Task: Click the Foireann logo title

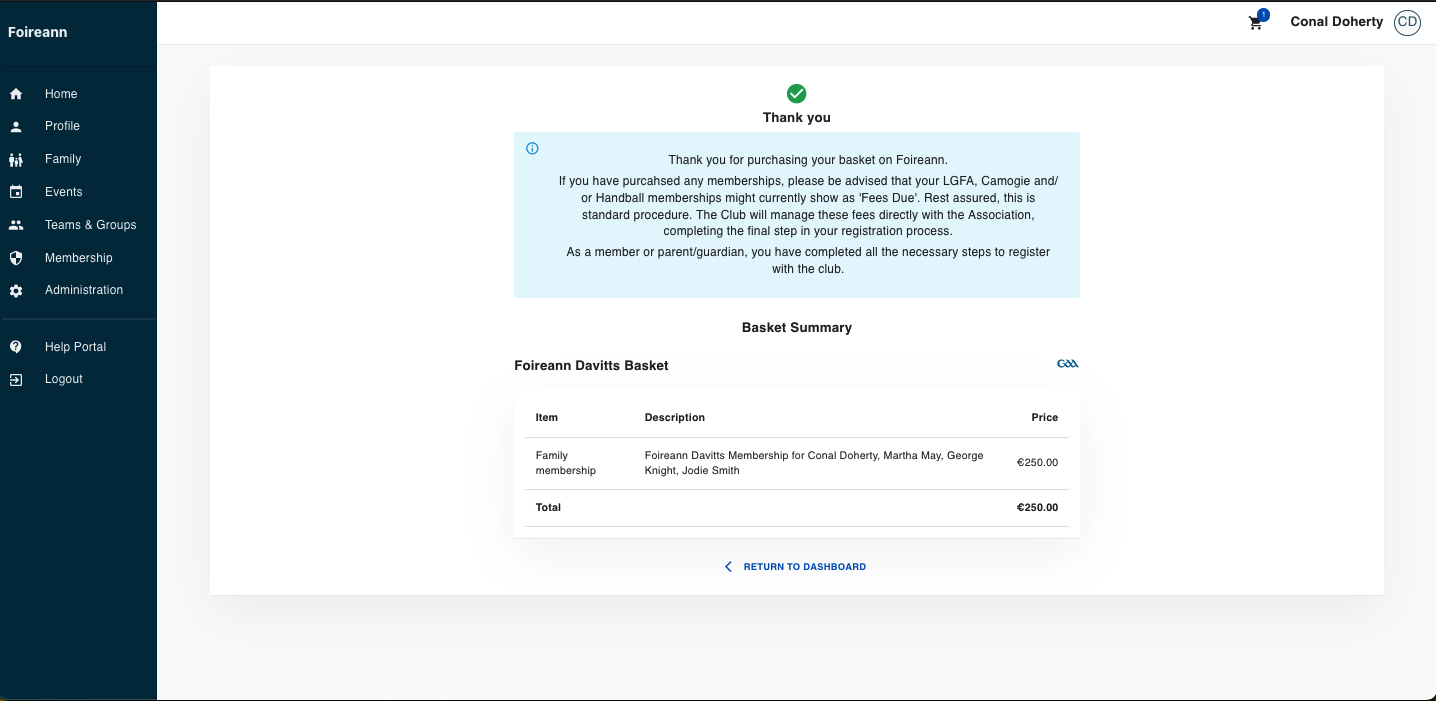Action: pos(38,32)
